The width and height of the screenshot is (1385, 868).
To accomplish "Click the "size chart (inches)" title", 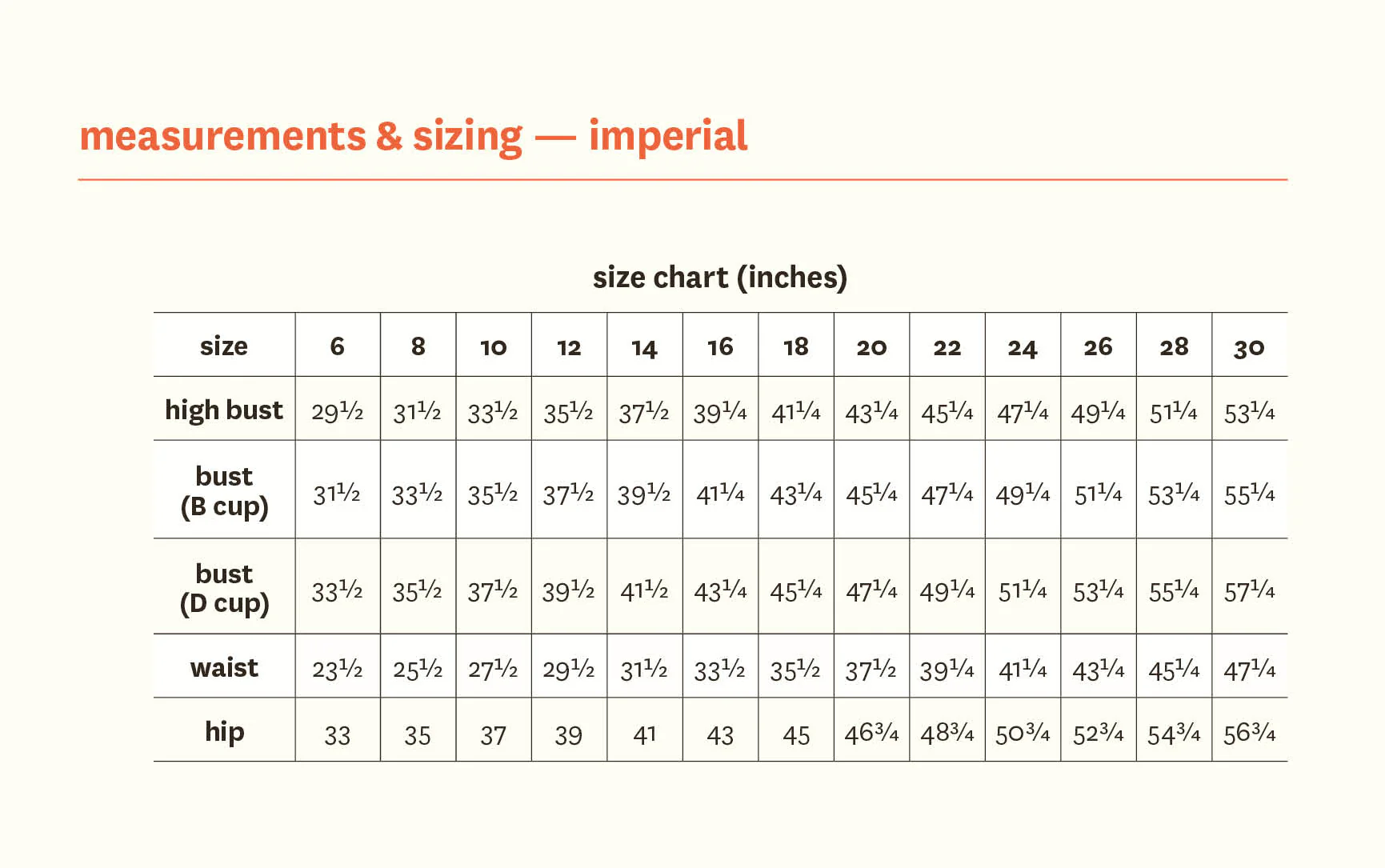I will coord(719,278).
